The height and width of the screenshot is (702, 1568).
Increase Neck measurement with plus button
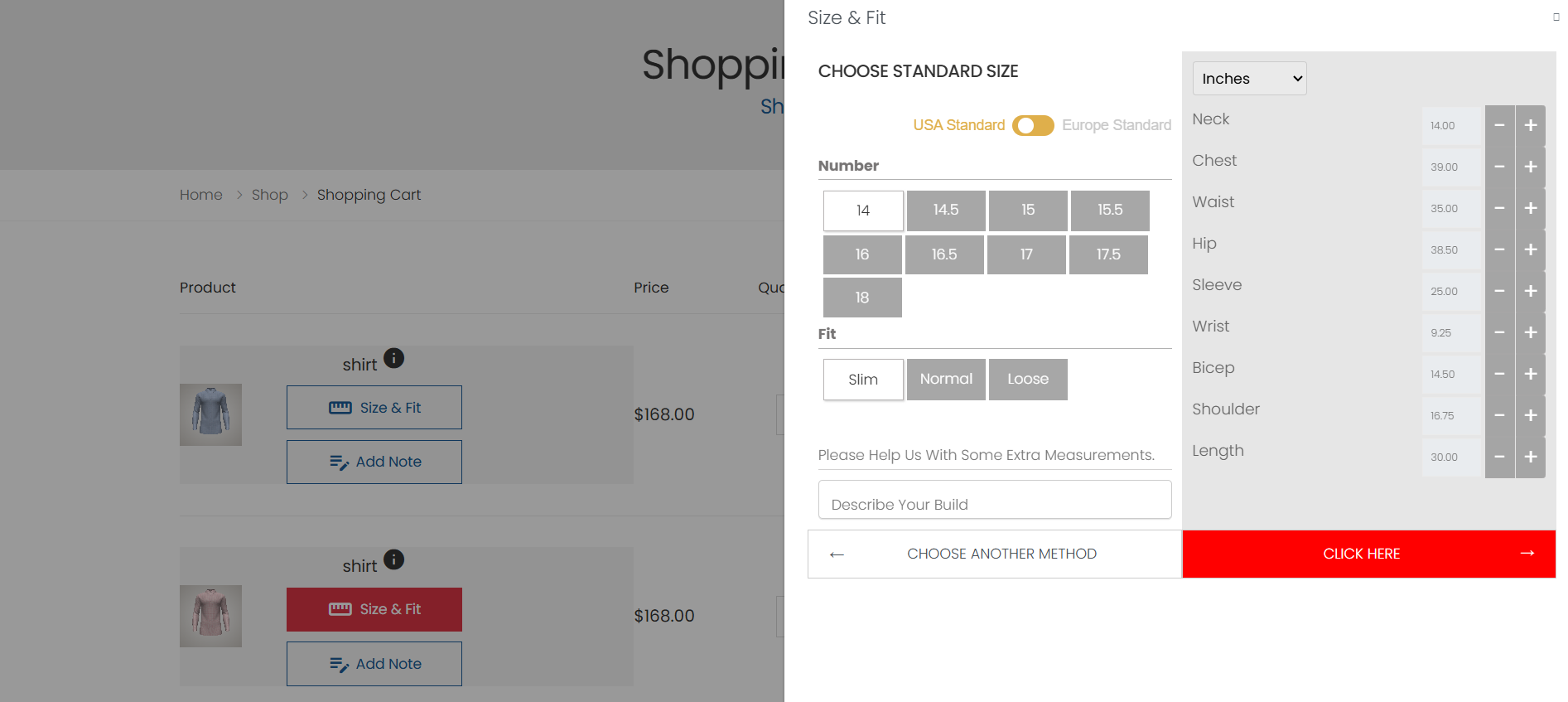coord(1530,125)
